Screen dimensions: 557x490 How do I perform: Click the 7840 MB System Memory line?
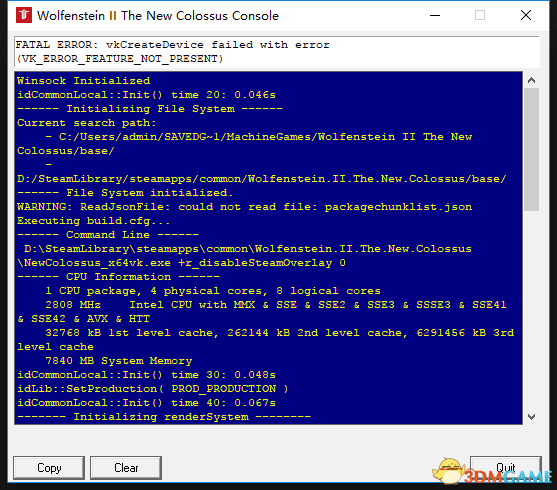pos(119,361)
